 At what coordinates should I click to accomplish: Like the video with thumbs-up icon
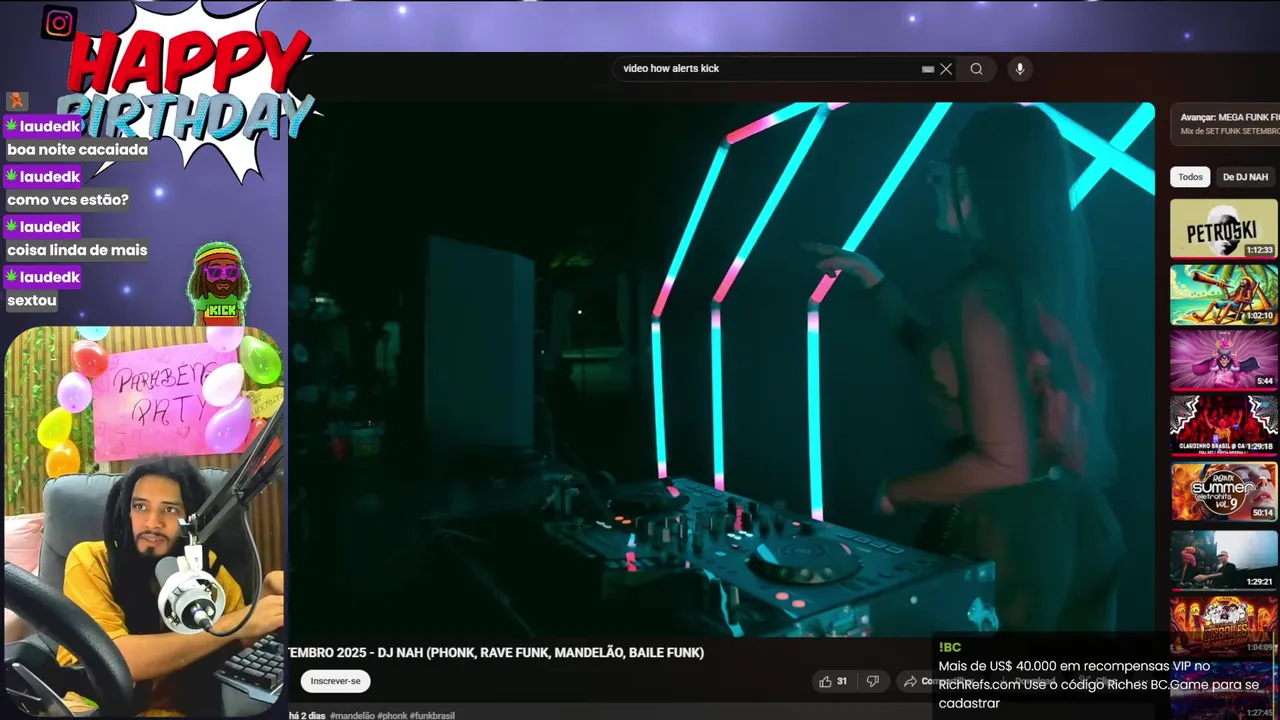pos(825,681)
